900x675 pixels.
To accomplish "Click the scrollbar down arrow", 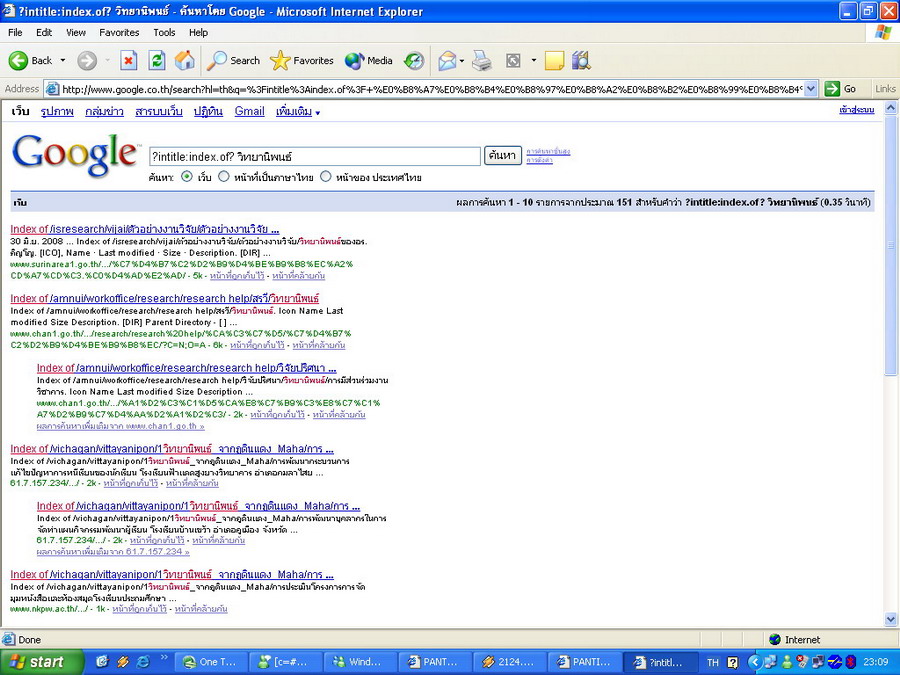I will click(891, 619).
